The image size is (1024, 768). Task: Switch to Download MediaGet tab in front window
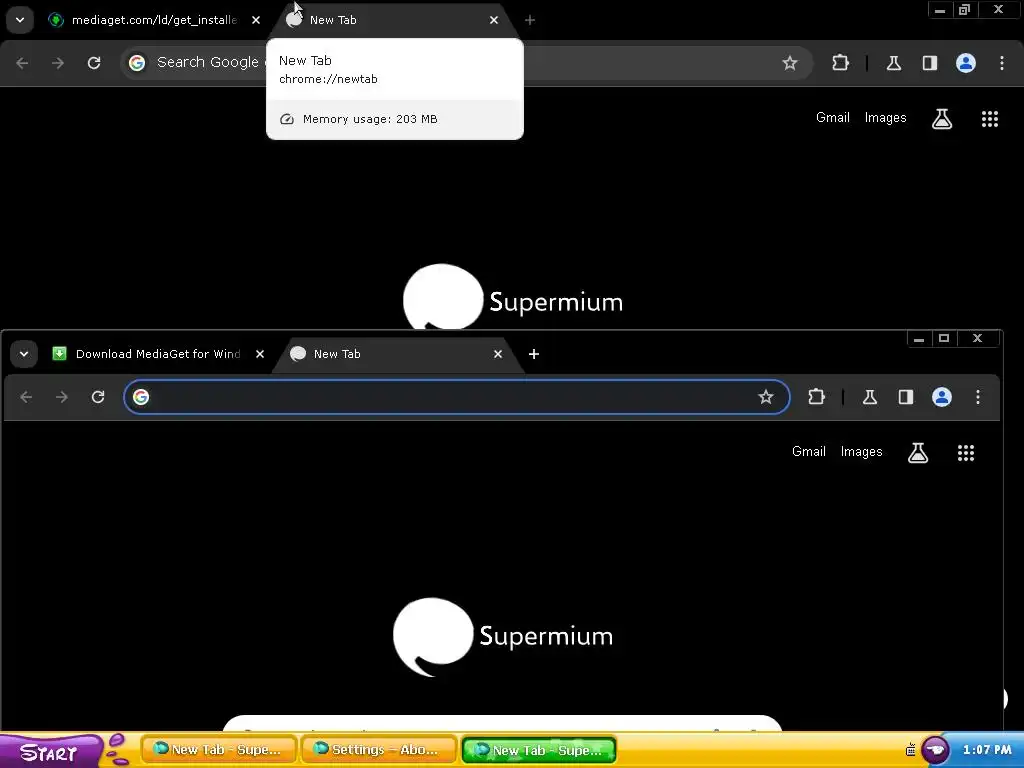click(x=158, y=354)
